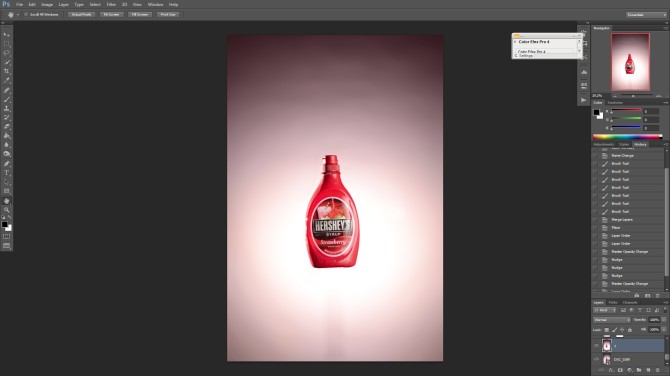Toggle Scroll All Windows checkbox
Viewport: 670px width, 376px height.
click(26, 15)
